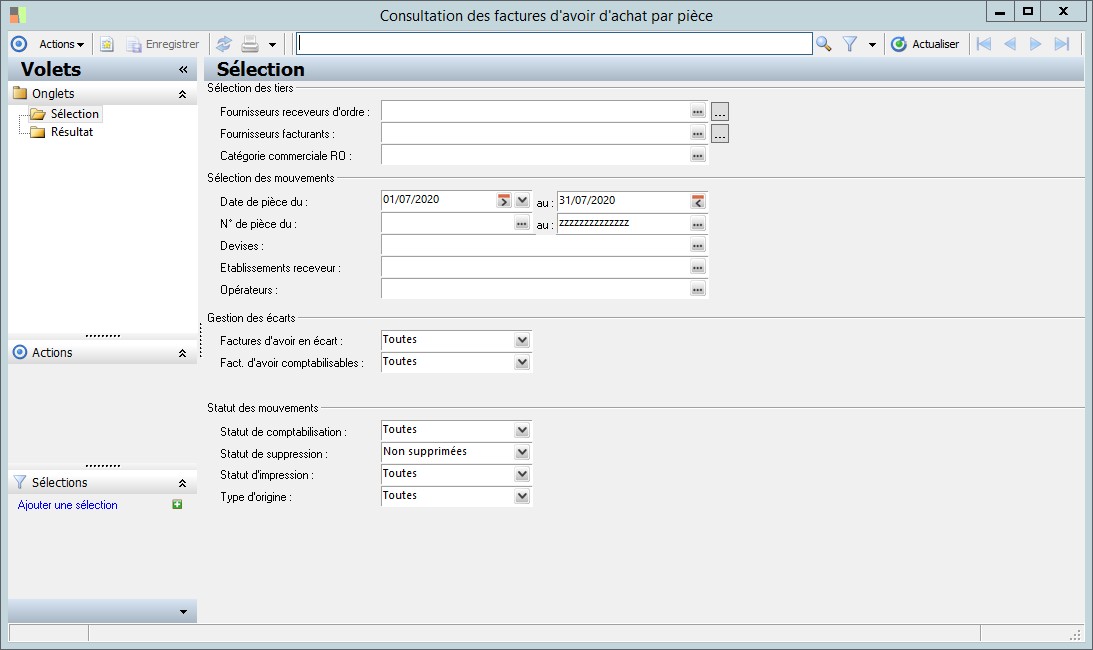
Task: Collapse the Sélections panel section
Action: (182, 483)
